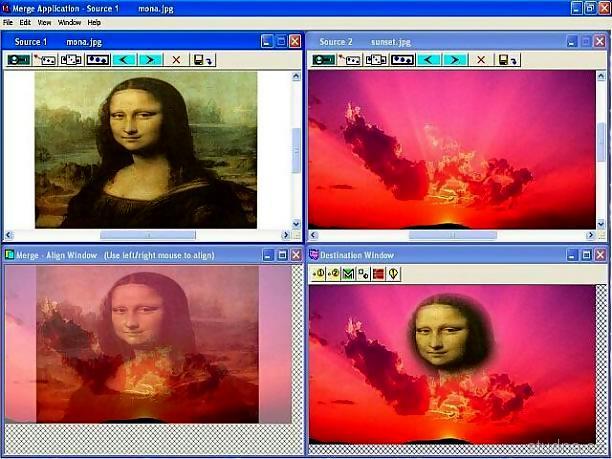The width and height of the screenshot is (612, 459).
Task: Minimize the Source 1 window
Action: tap(267, 41)
